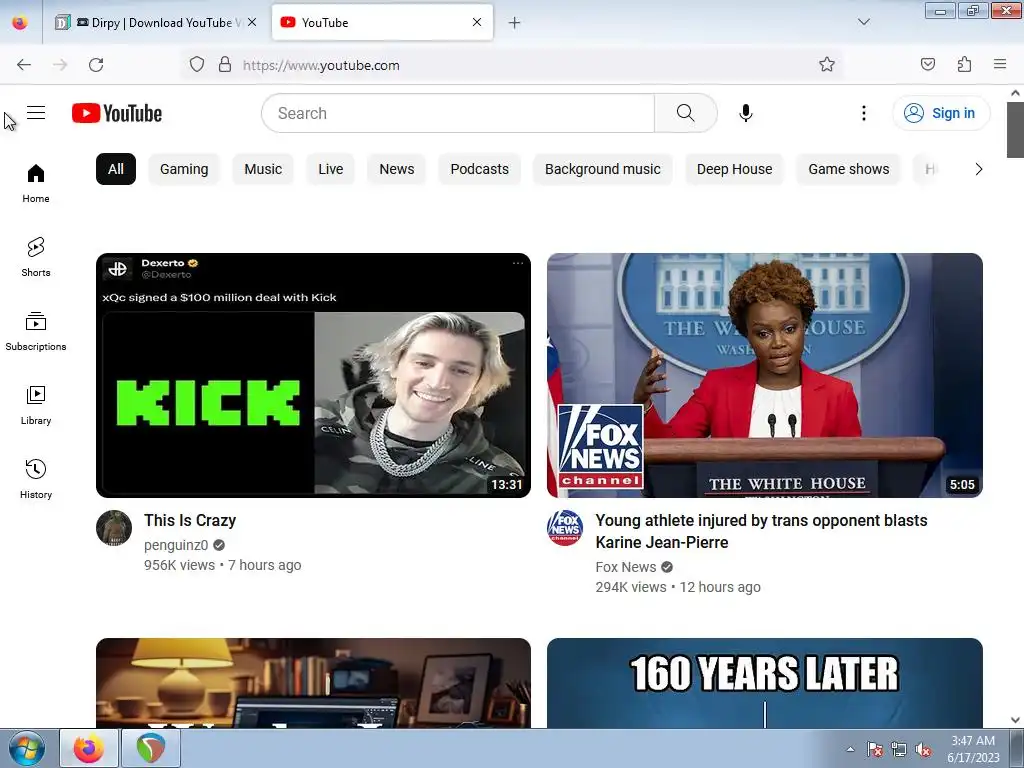Open History in the sidebar

point(36,479)
